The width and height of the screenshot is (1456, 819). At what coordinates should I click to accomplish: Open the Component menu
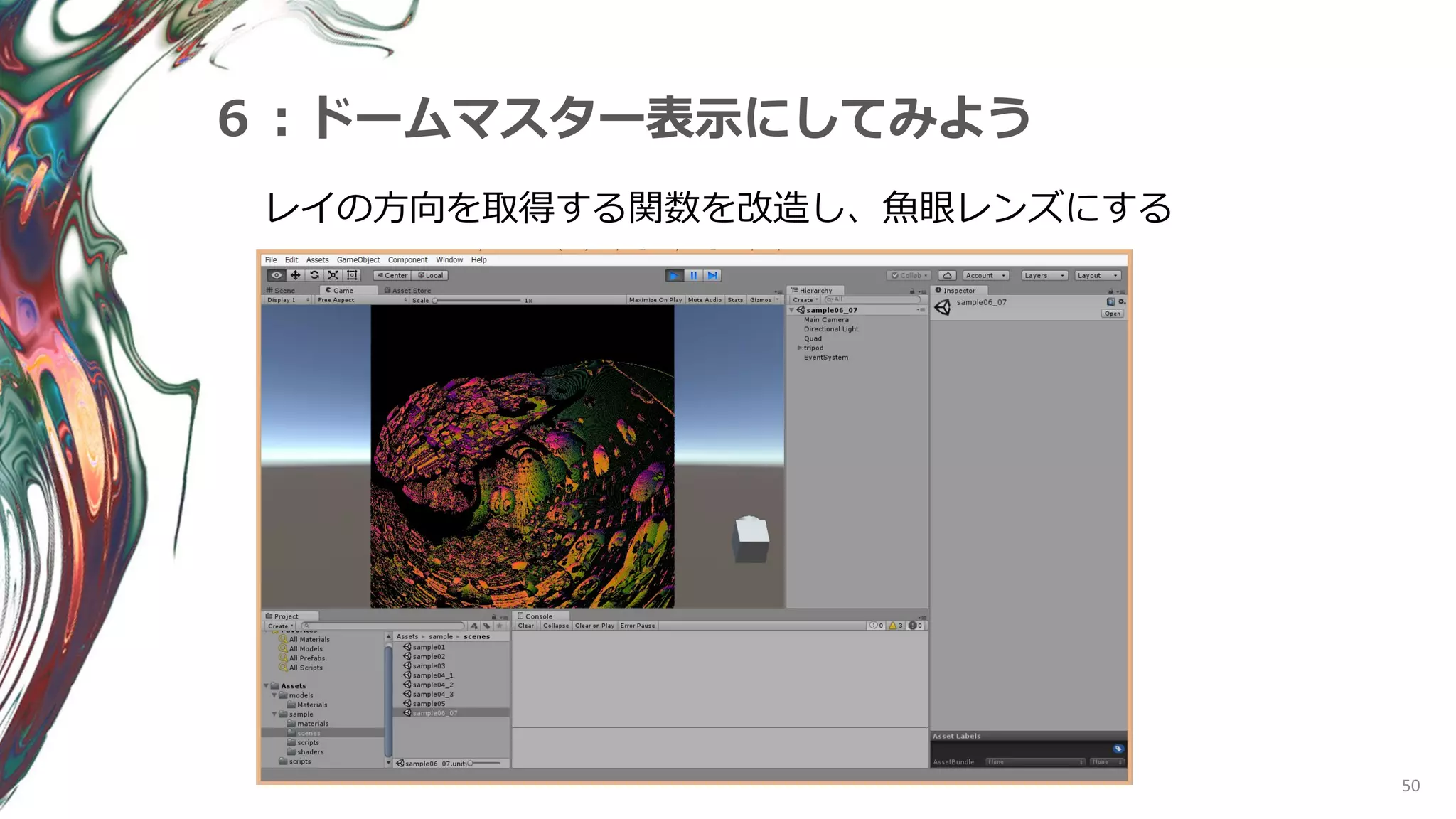[x=407, y=259]
